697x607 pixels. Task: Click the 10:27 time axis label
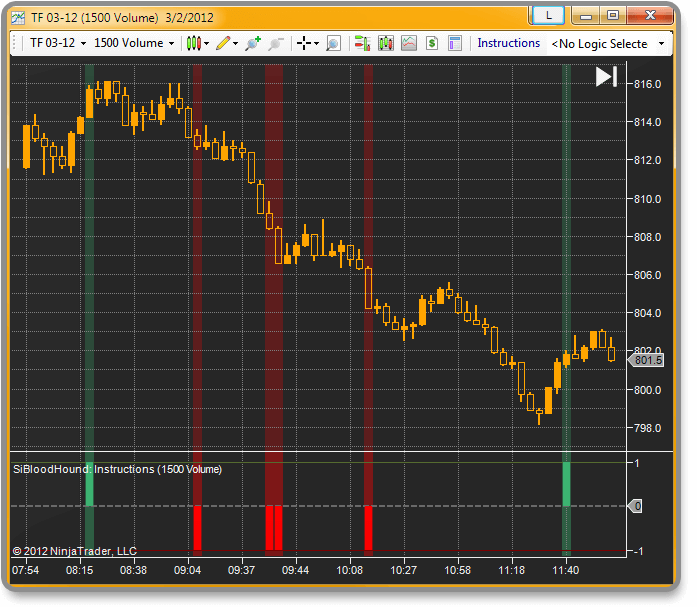point(404,570)
